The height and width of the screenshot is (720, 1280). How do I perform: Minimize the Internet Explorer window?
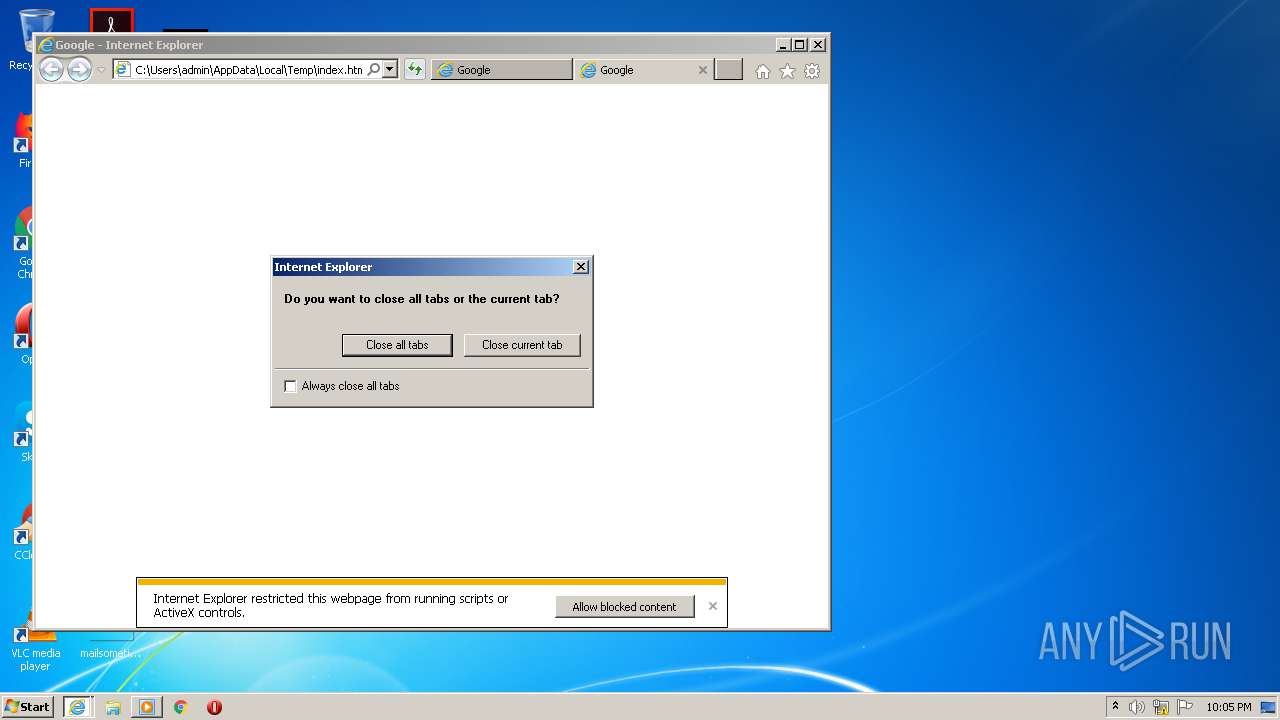(x=782, y=45)
